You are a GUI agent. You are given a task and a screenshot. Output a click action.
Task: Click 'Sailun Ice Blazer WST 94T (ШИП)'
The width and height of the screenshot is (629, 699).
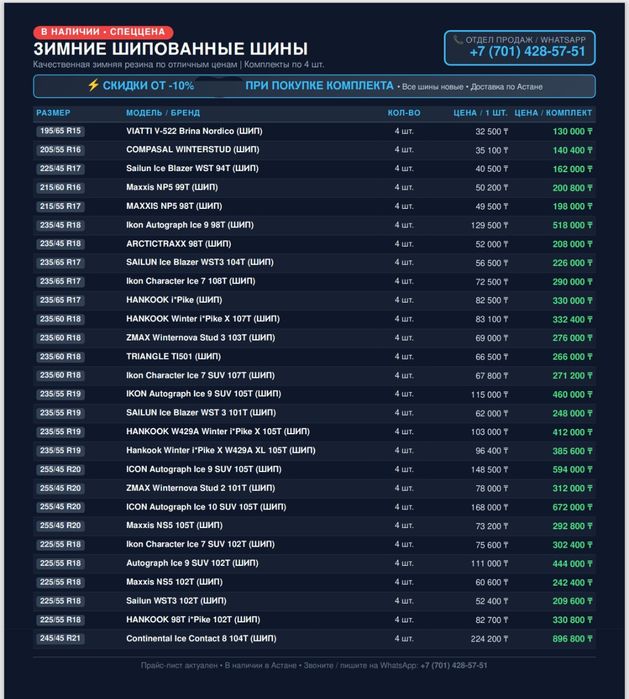(192, 168)
